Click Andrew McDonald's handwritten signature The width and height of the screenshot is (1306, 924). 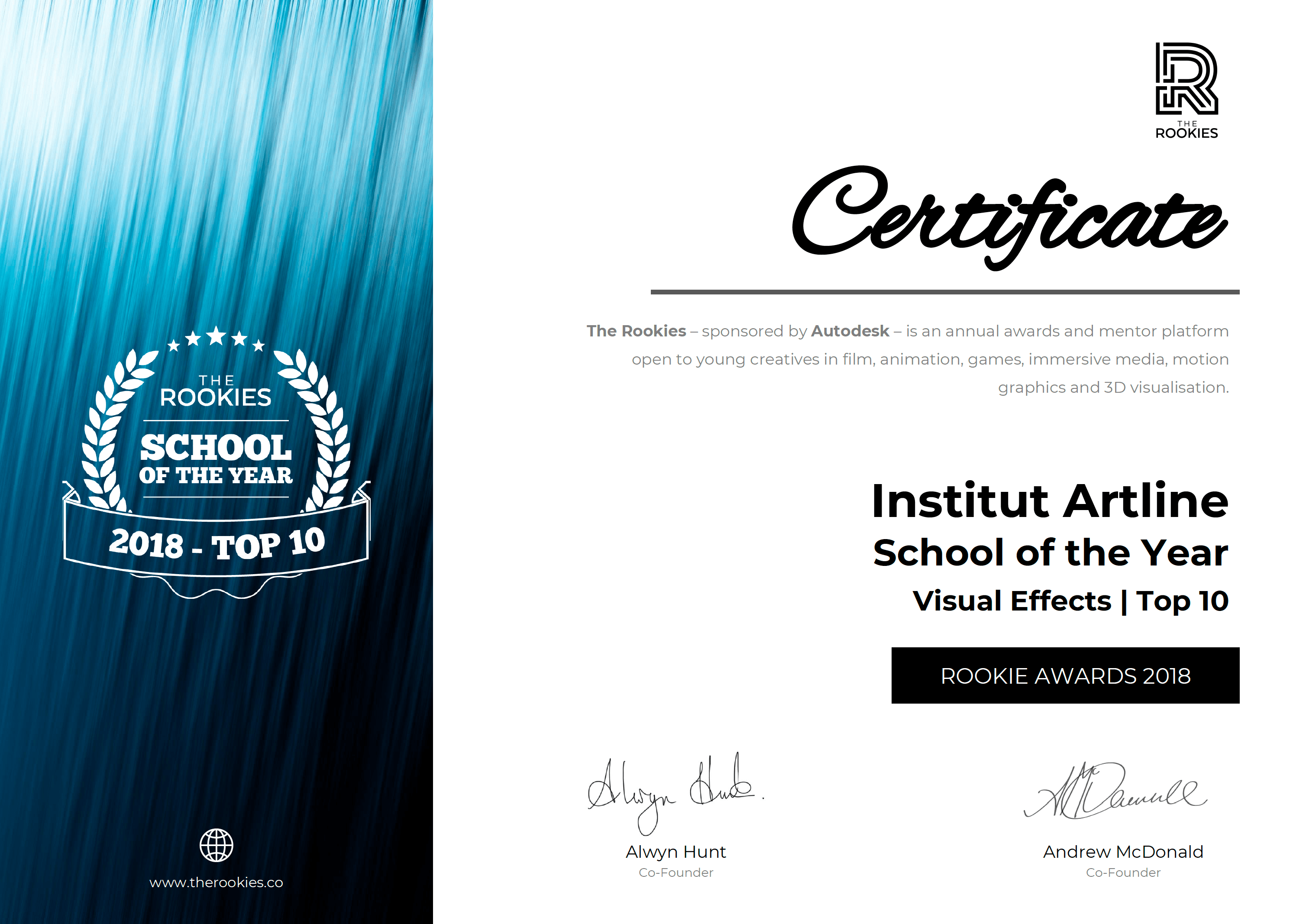1115,791
